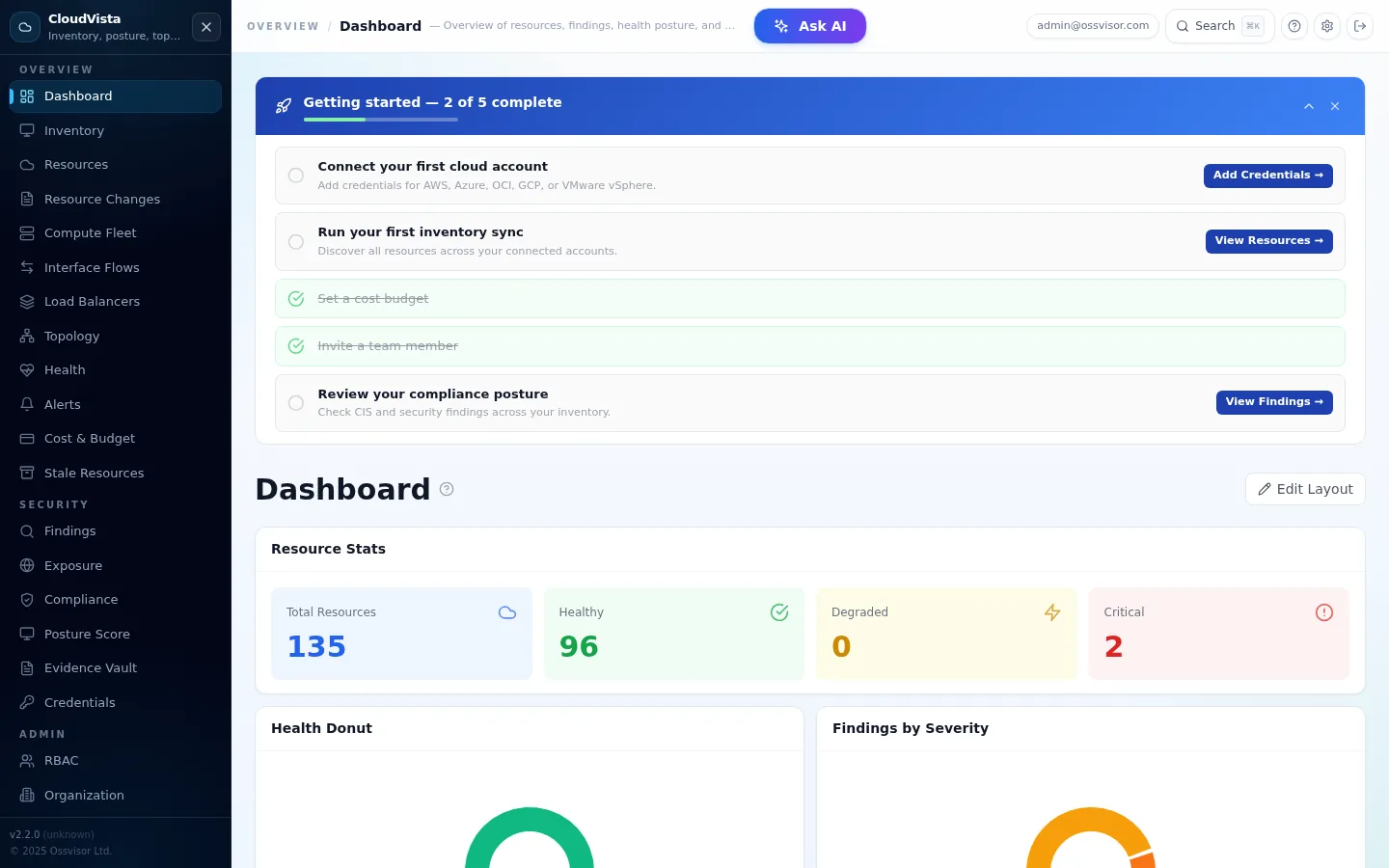
Task: Click the admin@ossvisor.com account pill
Action: tap(1093, 26)
